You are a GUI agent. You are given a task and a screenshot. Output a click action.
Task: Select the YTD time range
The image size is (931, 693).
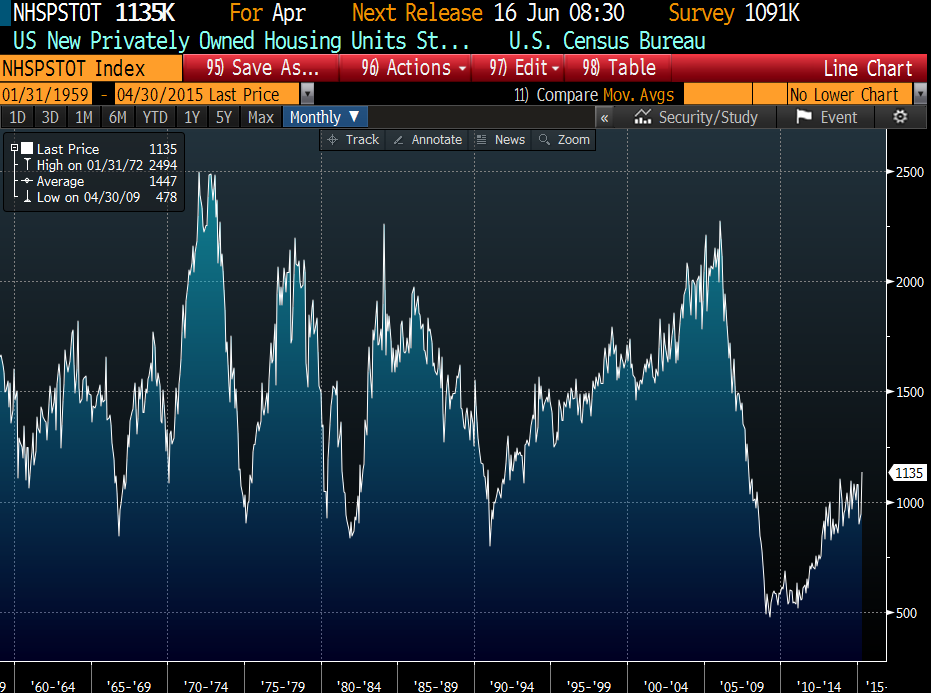click(x=155, y=117)
